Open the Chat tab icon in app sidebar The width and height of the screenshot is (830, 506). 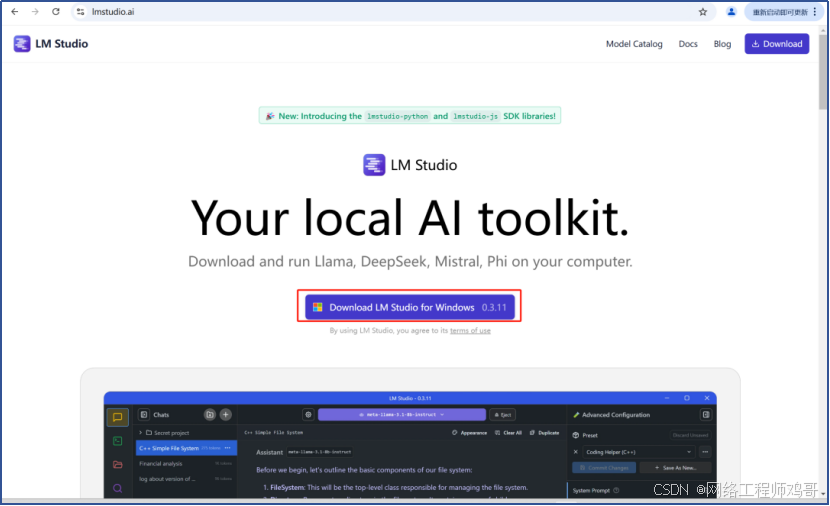pos(118,417)
